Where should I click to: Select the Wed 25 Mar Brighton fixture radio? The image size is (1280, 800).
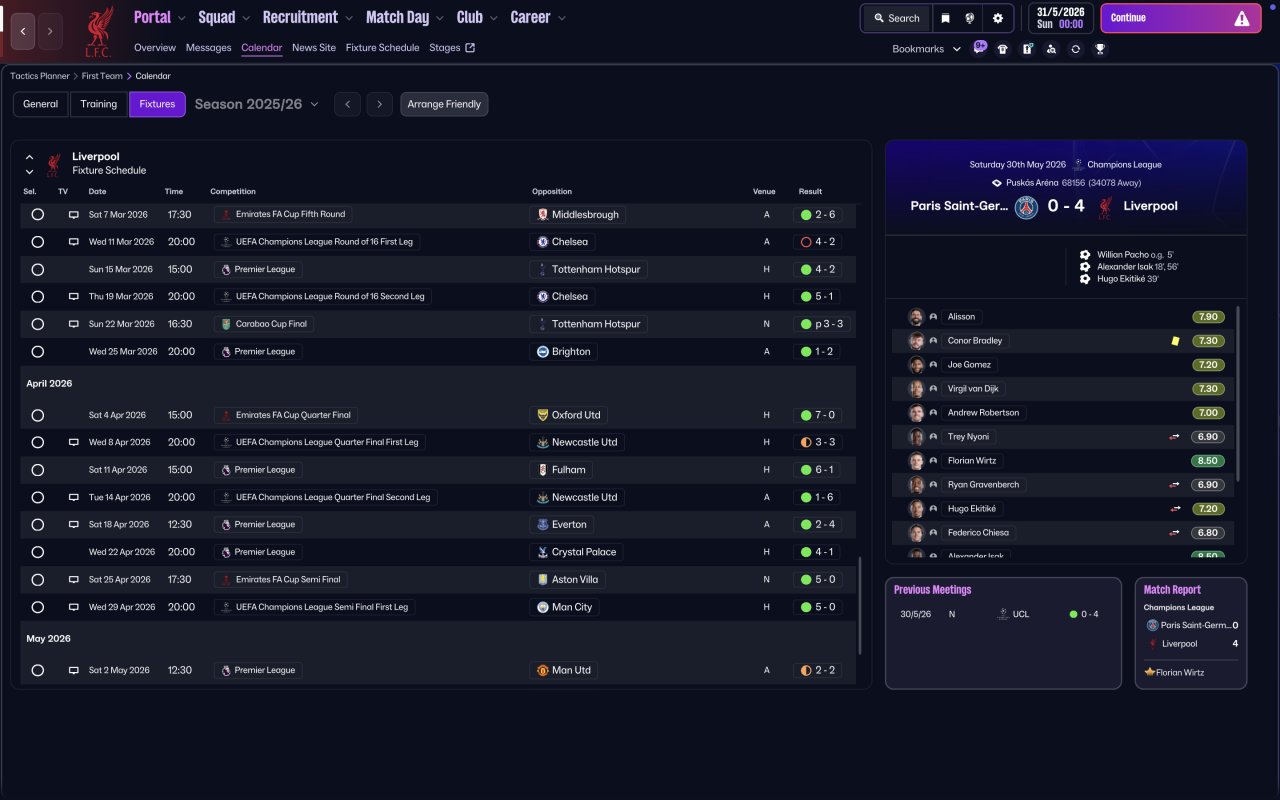[x=38, y=352]
